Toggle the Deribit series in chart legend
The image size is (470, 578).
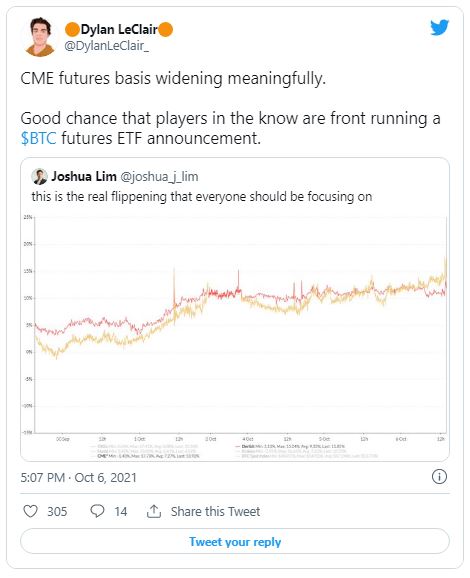(x=290, y=446)
